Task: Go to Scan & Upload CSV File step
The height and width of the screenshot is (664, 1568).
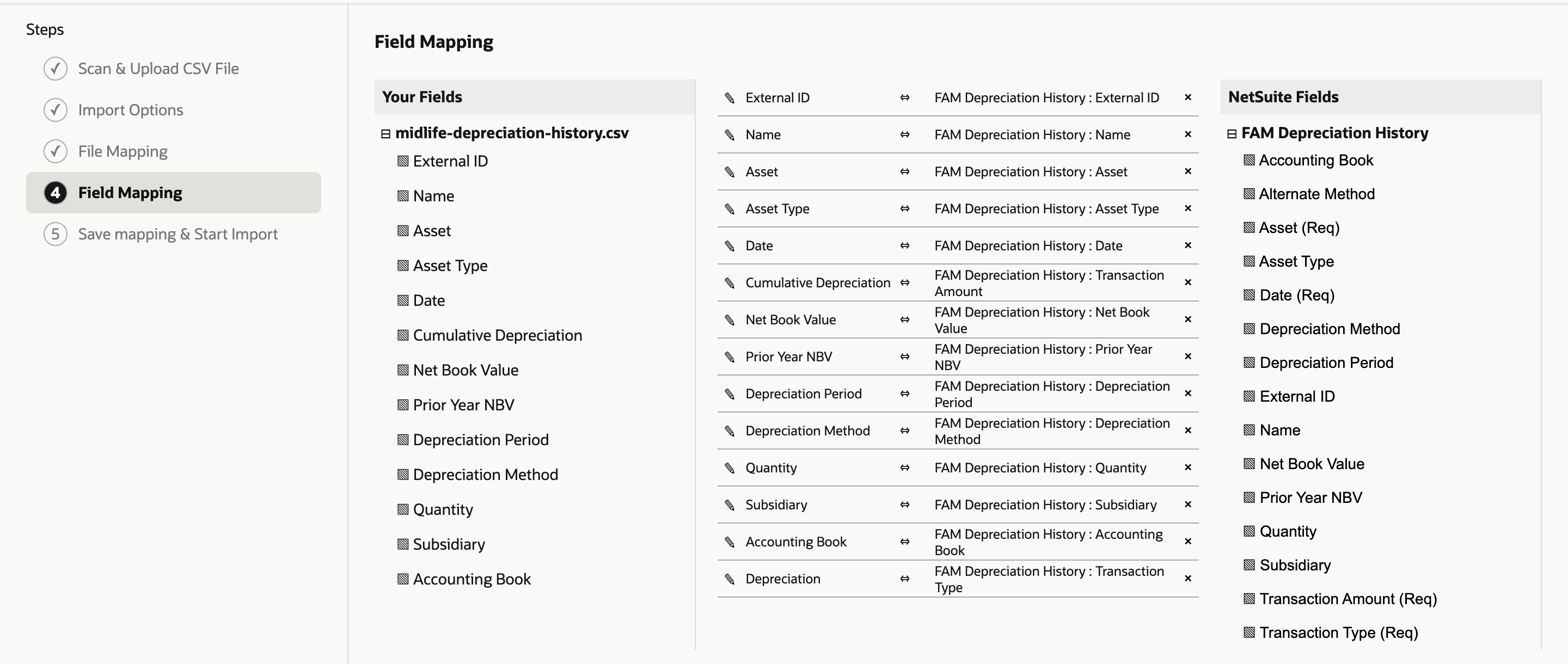Action: point(158,69)
